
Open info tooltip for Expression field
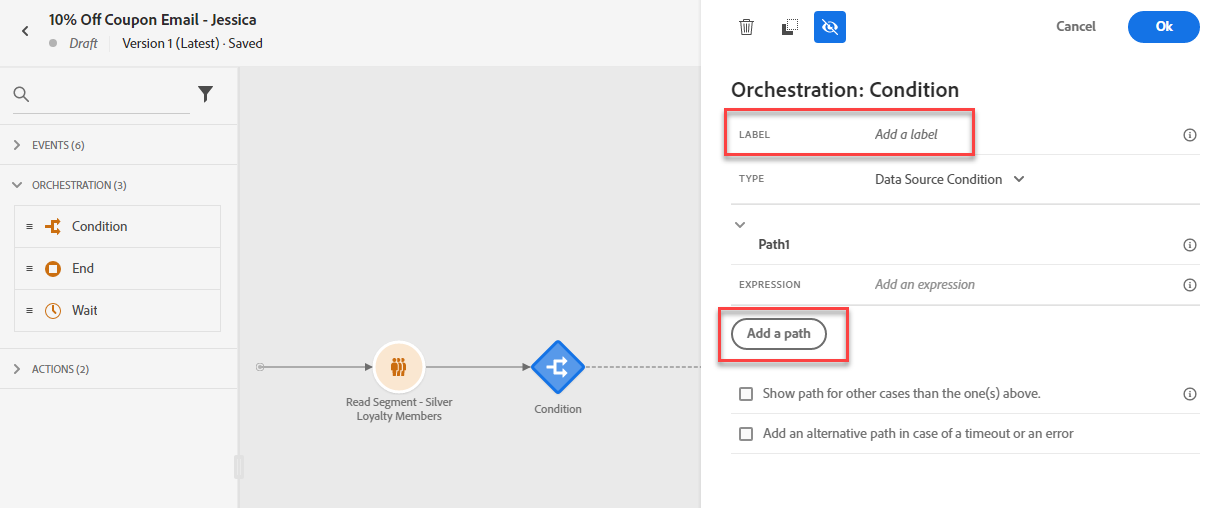(1190, 285)
